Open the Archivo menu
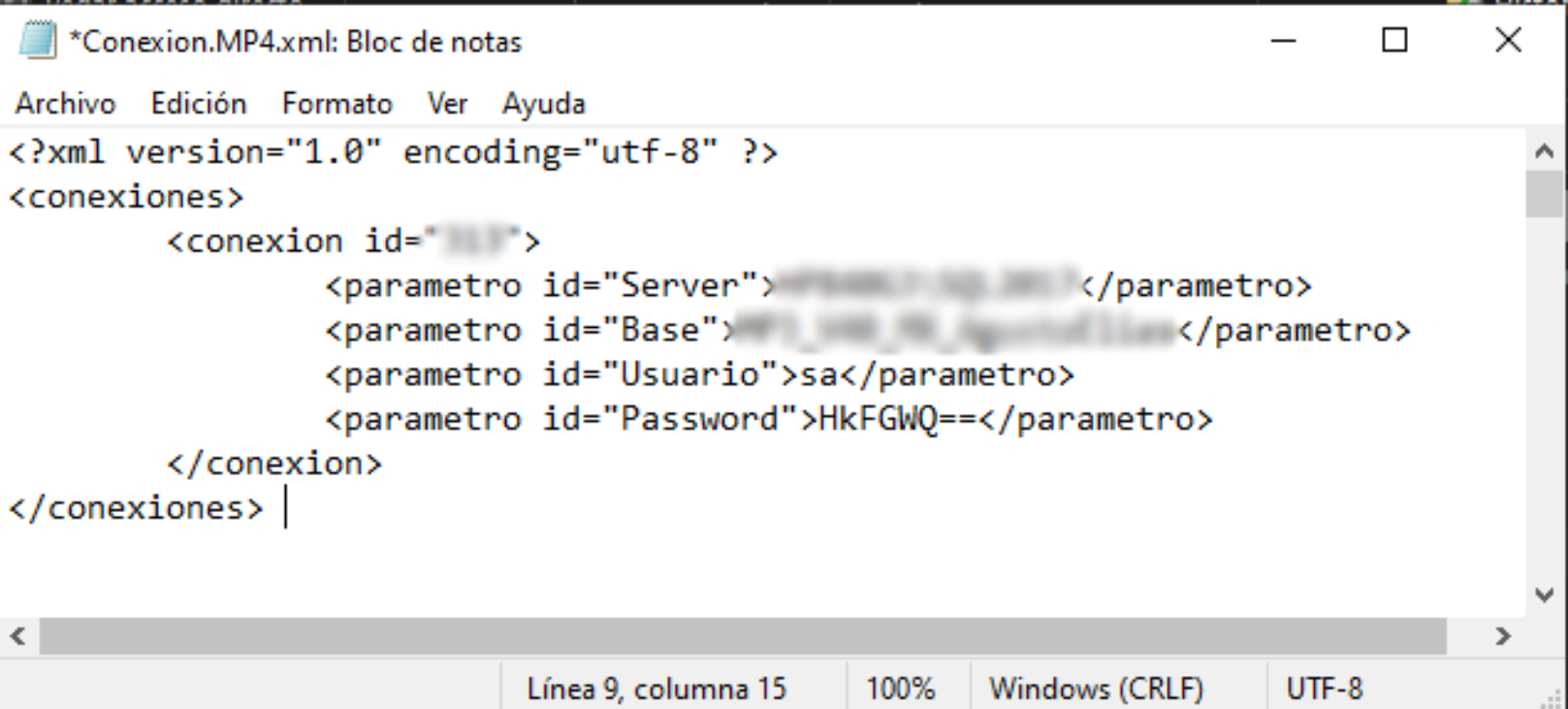 tap(65, 103)
